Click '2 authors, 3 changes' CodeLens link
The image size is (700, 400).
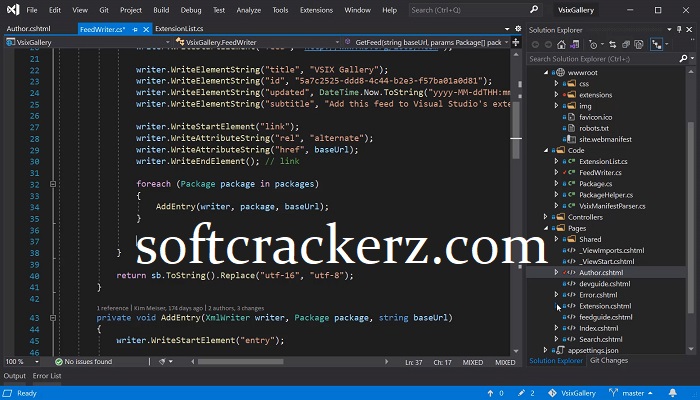point(236,308)
